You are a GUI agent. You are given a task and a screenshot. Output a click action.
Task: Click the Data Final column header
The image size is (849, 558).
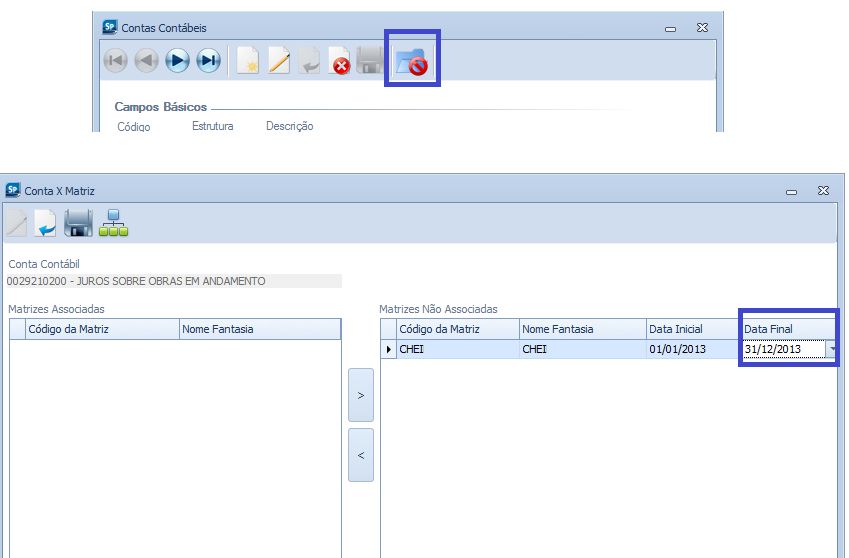coord(788,329)
